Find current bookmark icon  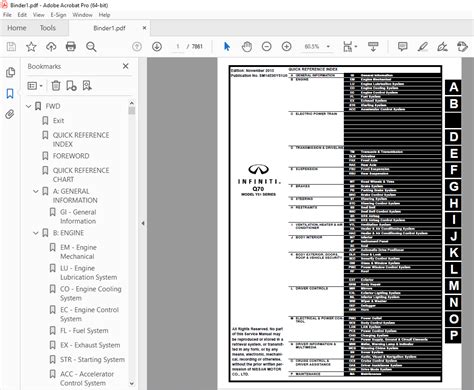pyautogui.click(x=87, y=86)
